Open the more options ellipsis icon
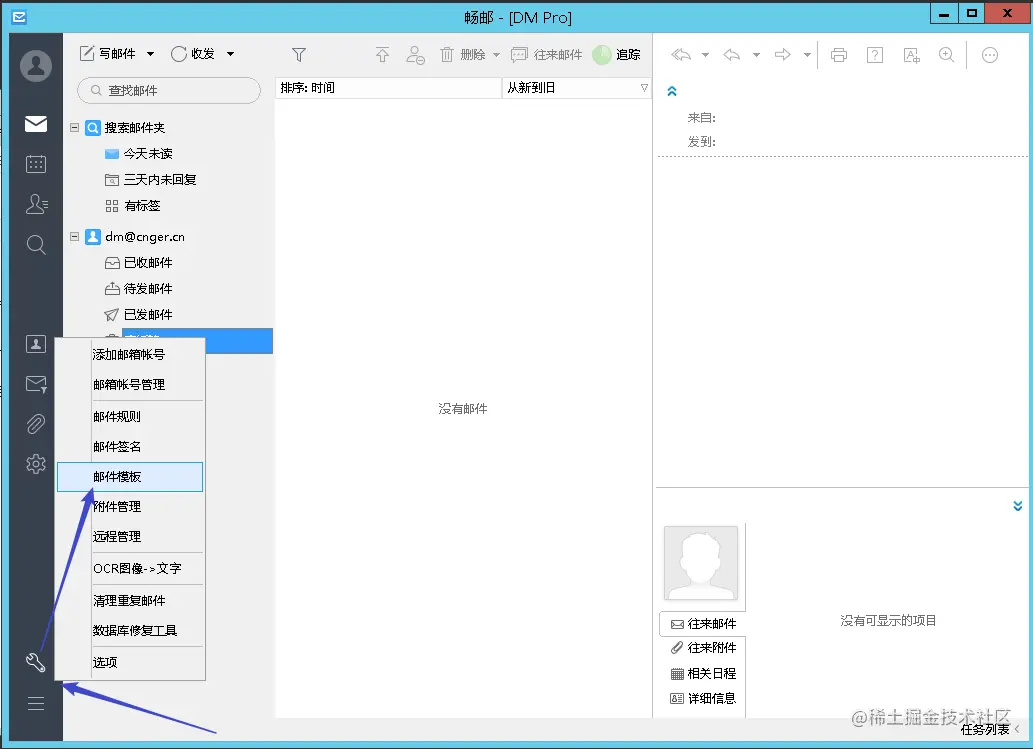Viewport: 1033px width, 749px height. pos(990,55)
